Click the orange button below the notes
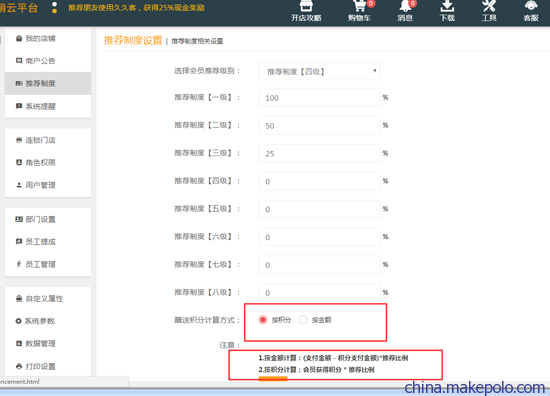Screen dimensions: 550x396 pyautogui.click(x=273, y=378)
